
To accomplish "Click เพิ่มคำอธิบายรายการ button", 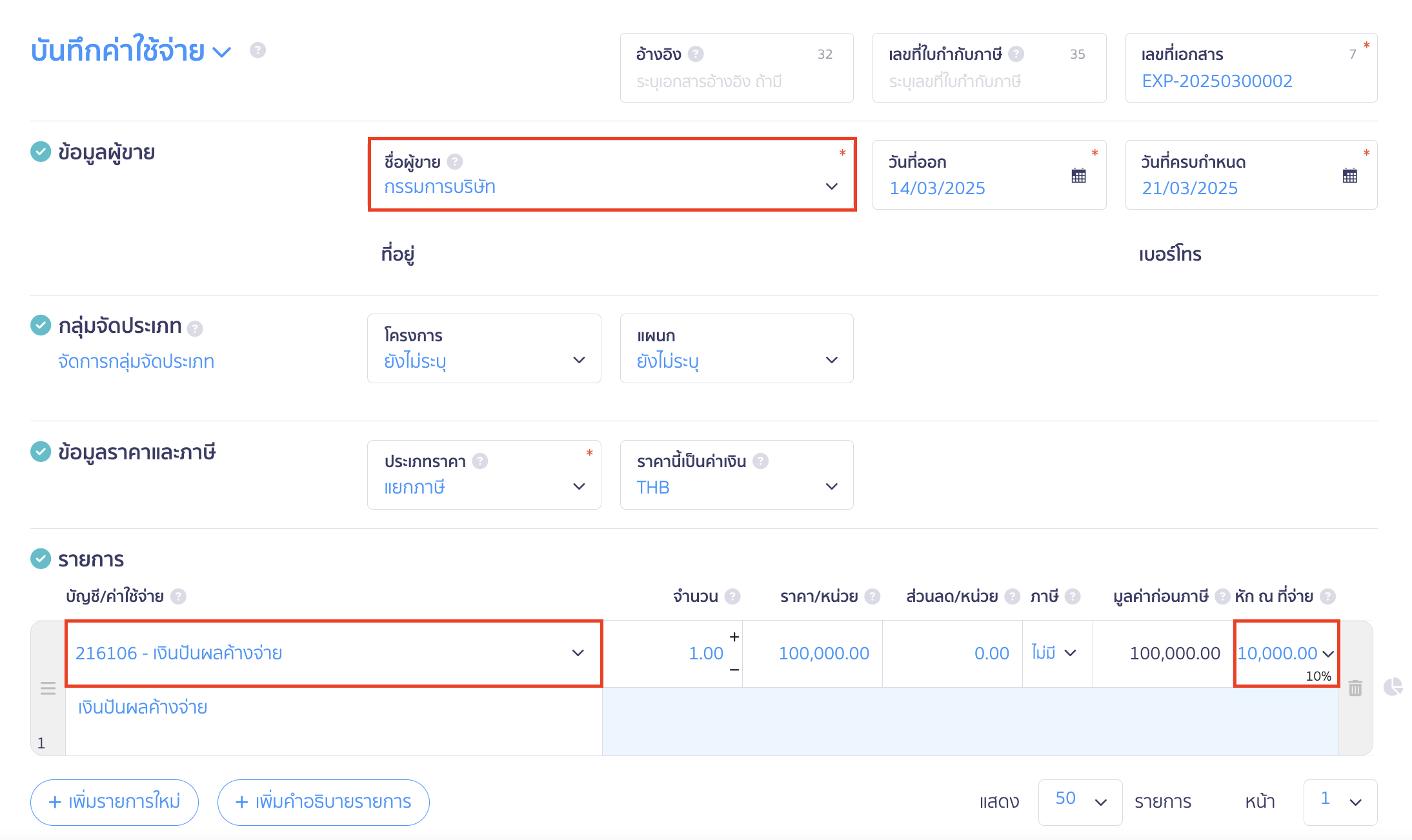I will [x=323, y=802].
